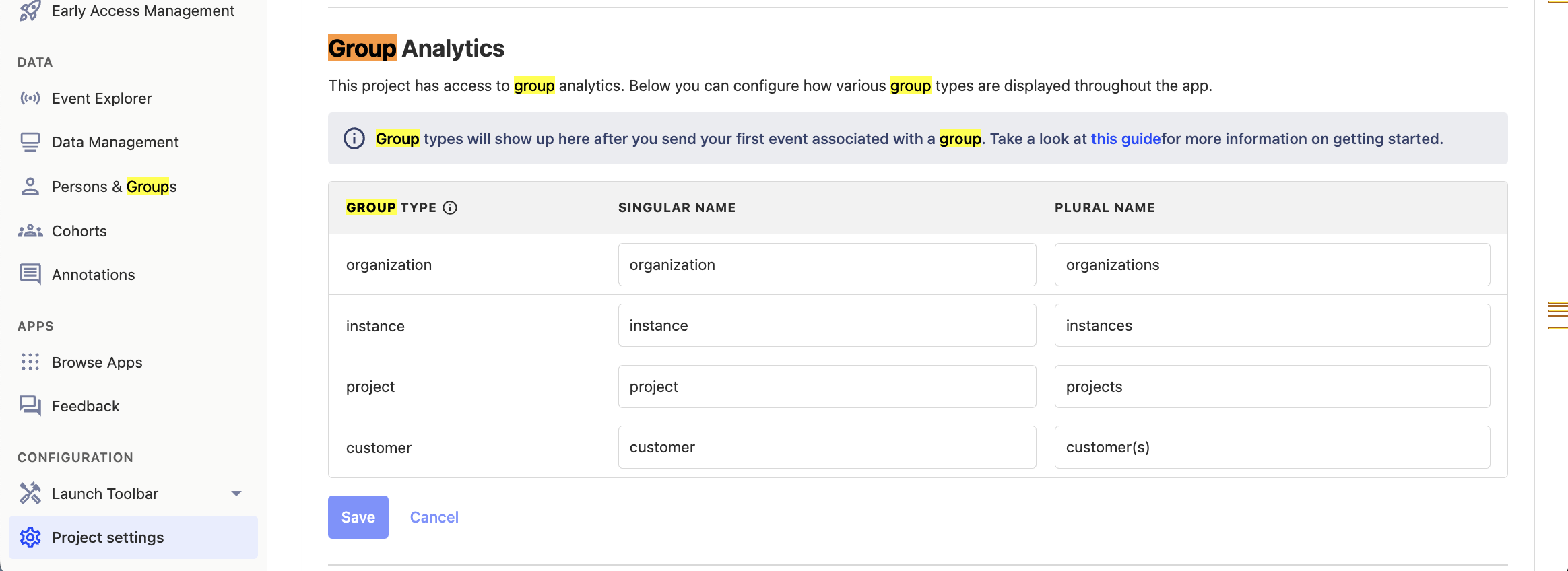Screen dimensions: 1568x571
Task: Click the Early Access Management rocket icon
Action: tap(30, 11)
